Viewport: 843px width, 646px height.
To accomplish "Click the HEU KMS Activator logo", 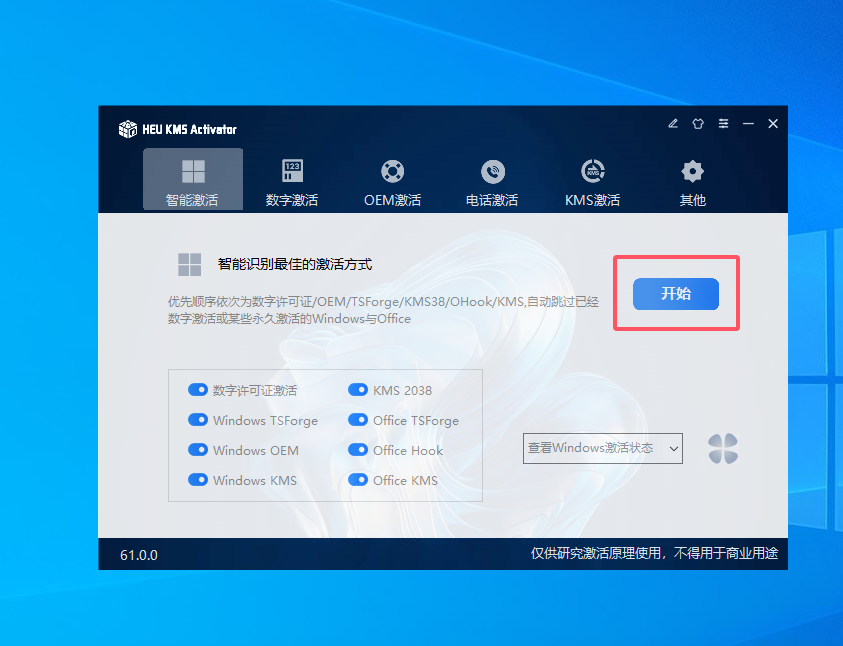I will tap(128, 129).
